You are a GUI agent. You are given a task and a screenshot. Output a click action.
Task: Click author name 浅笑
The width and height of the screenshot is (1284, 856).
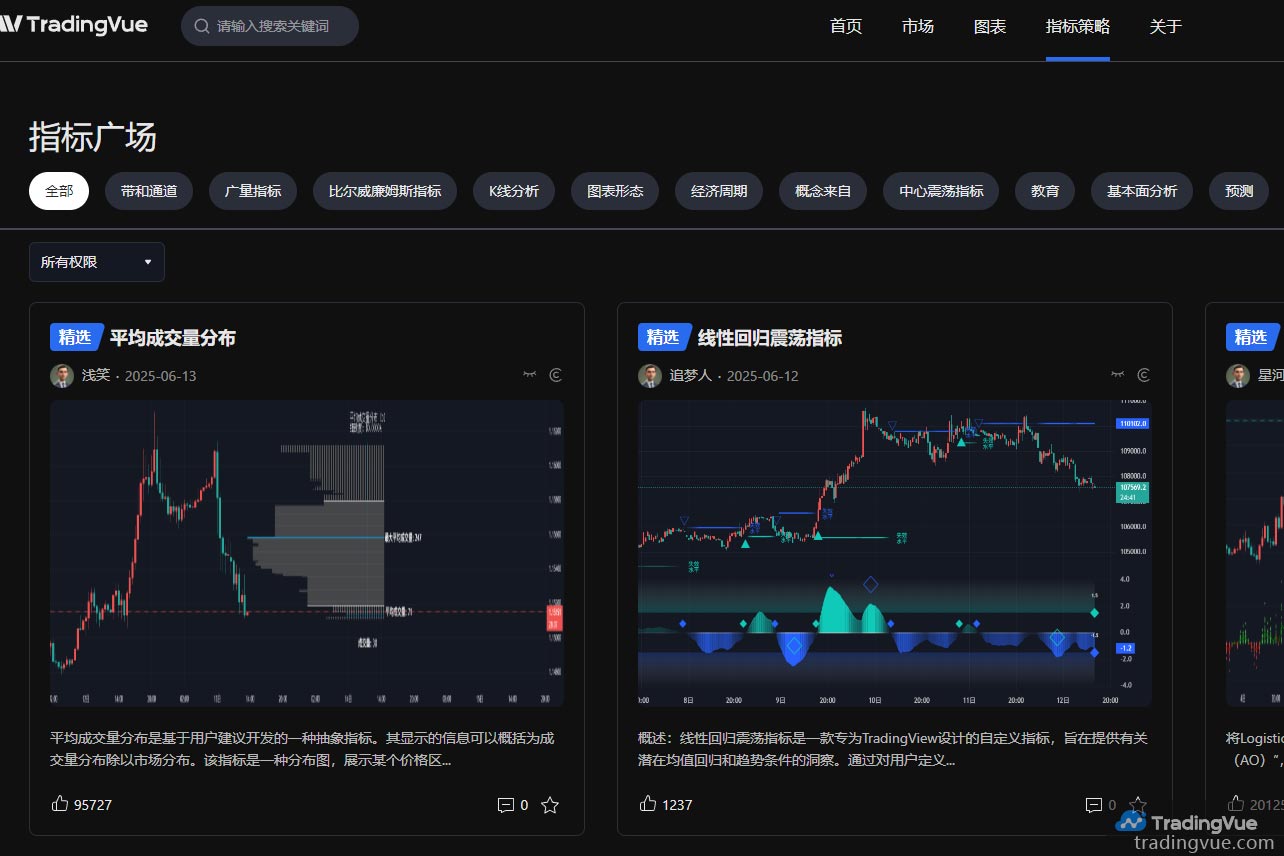coord(96,376)
